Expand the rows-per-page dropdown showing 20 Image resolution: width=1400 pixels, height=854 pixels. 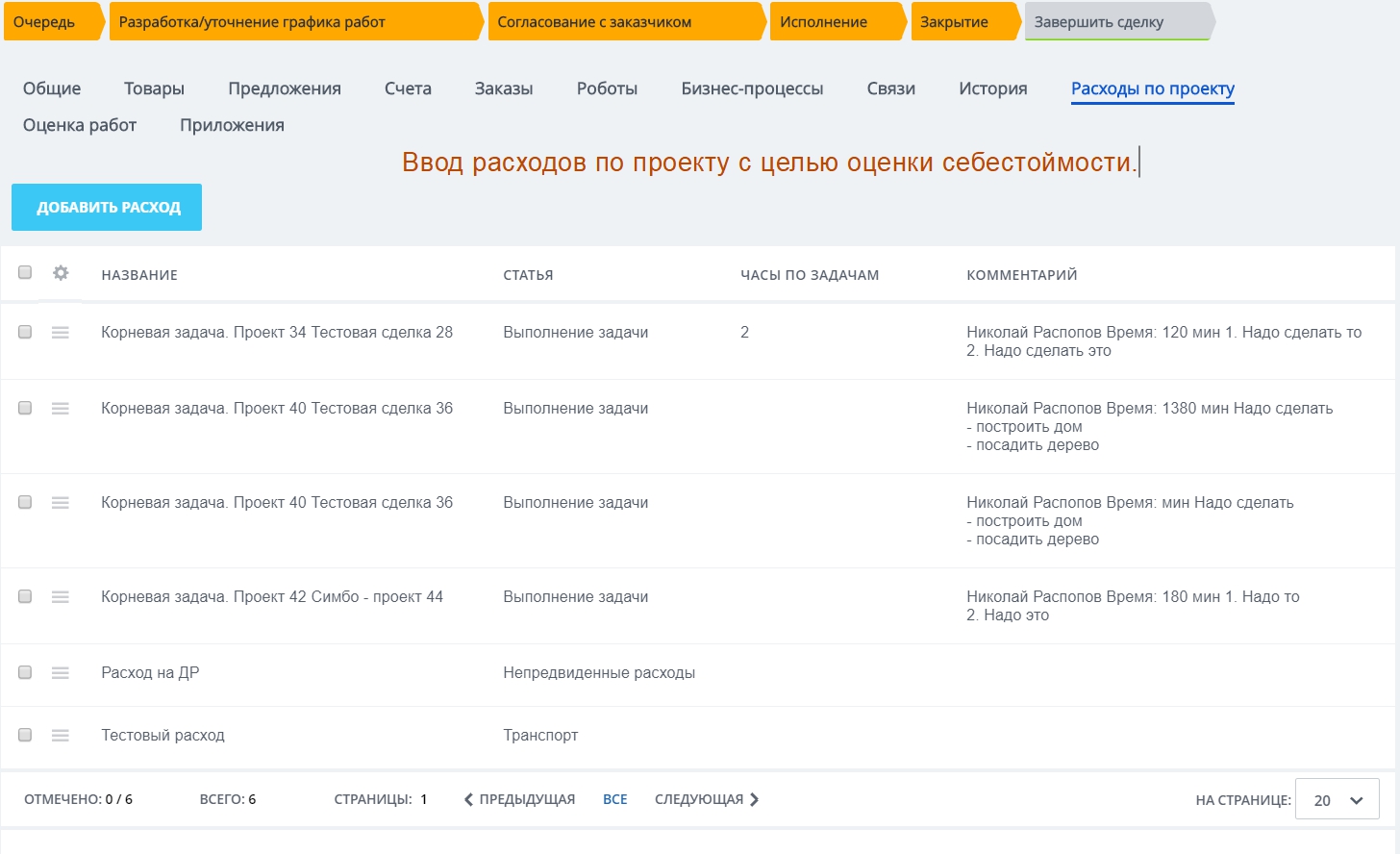click(x=1337, y=800)
